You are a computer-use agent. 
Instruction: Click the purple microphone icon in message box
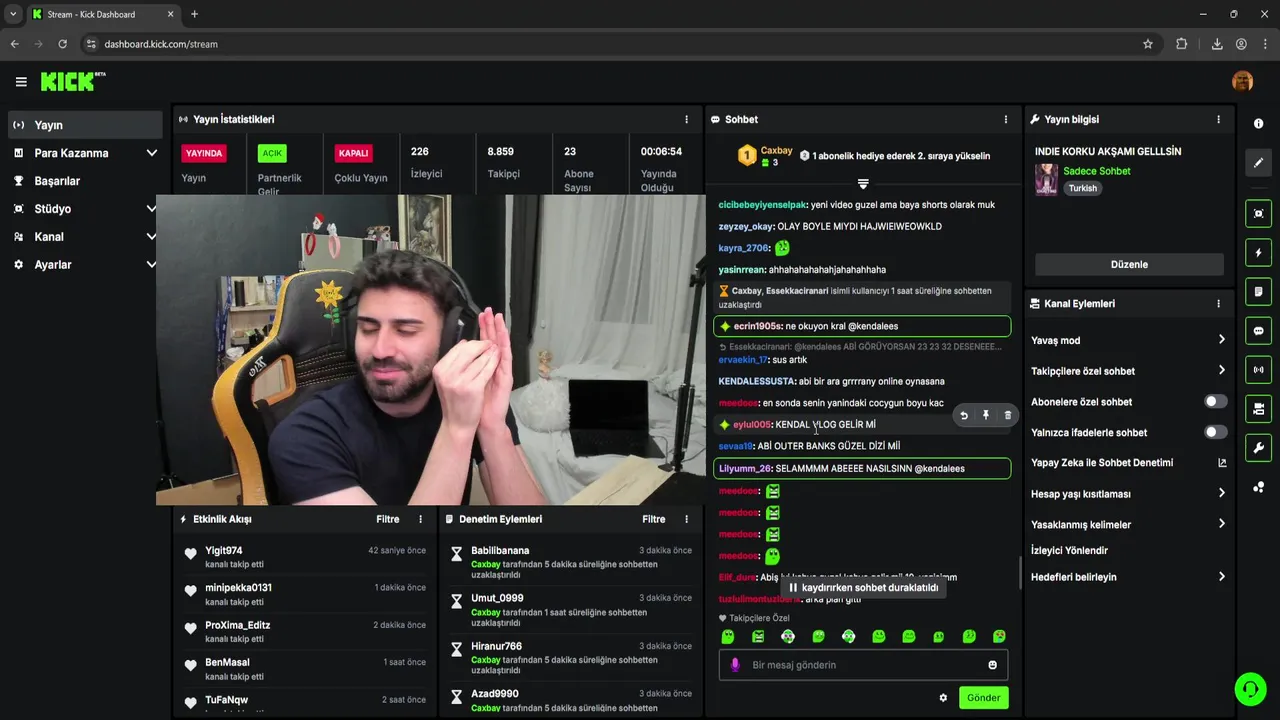click(x=735, y=665)
